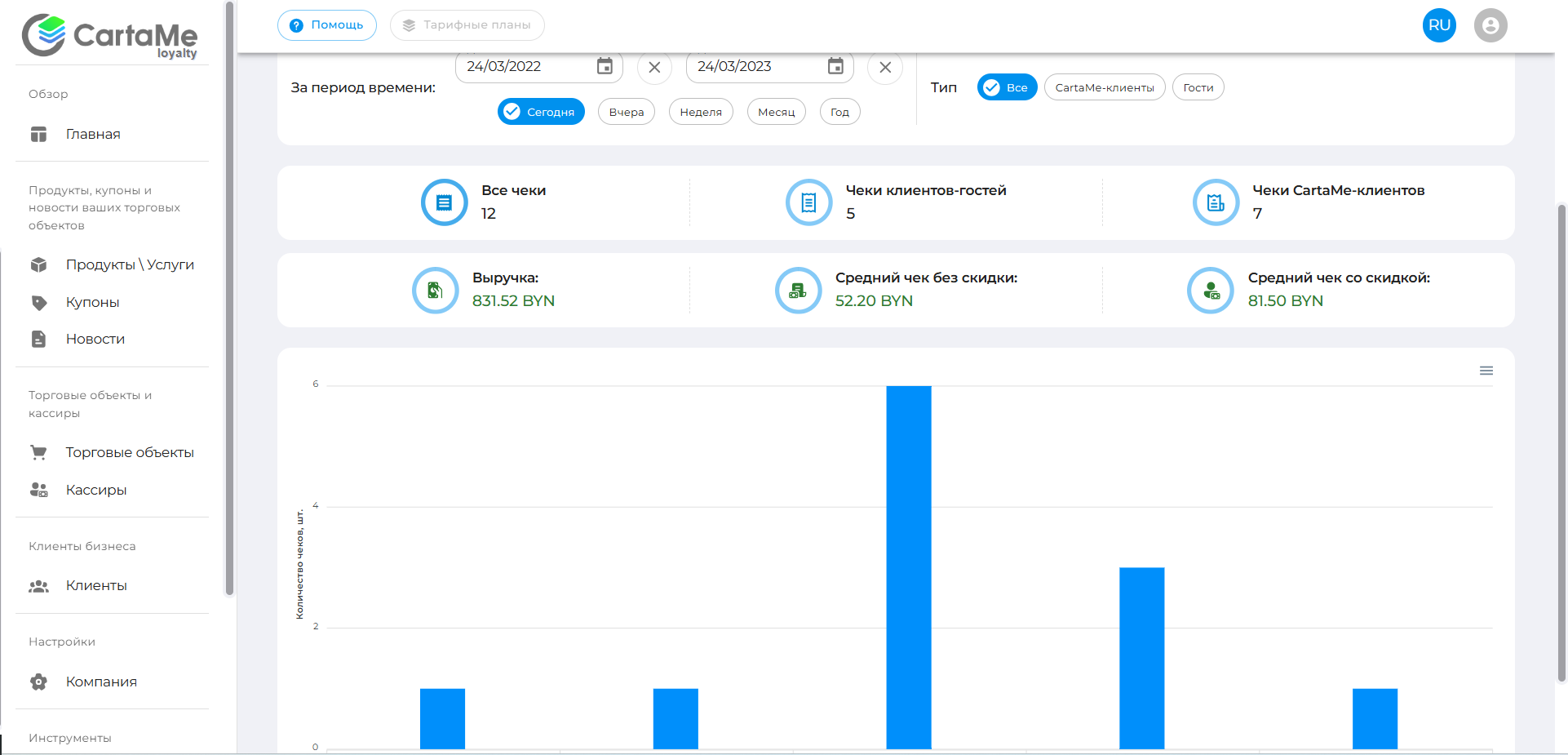Click the revenue money icon
The width and height of the screenshot is (1568, 755).
click(x=436, y=290)
